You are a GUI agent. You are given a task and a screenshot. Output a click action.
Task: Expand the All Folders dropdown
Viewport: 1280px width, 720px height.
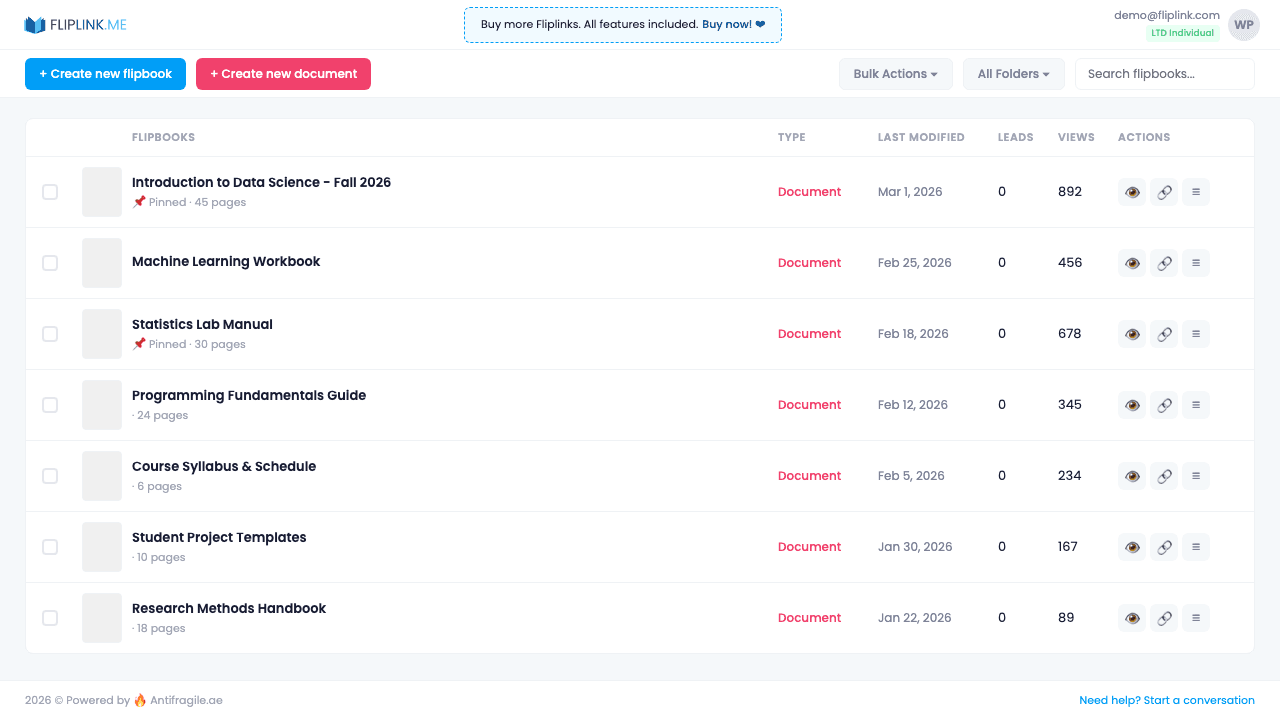pos(1013,73)
